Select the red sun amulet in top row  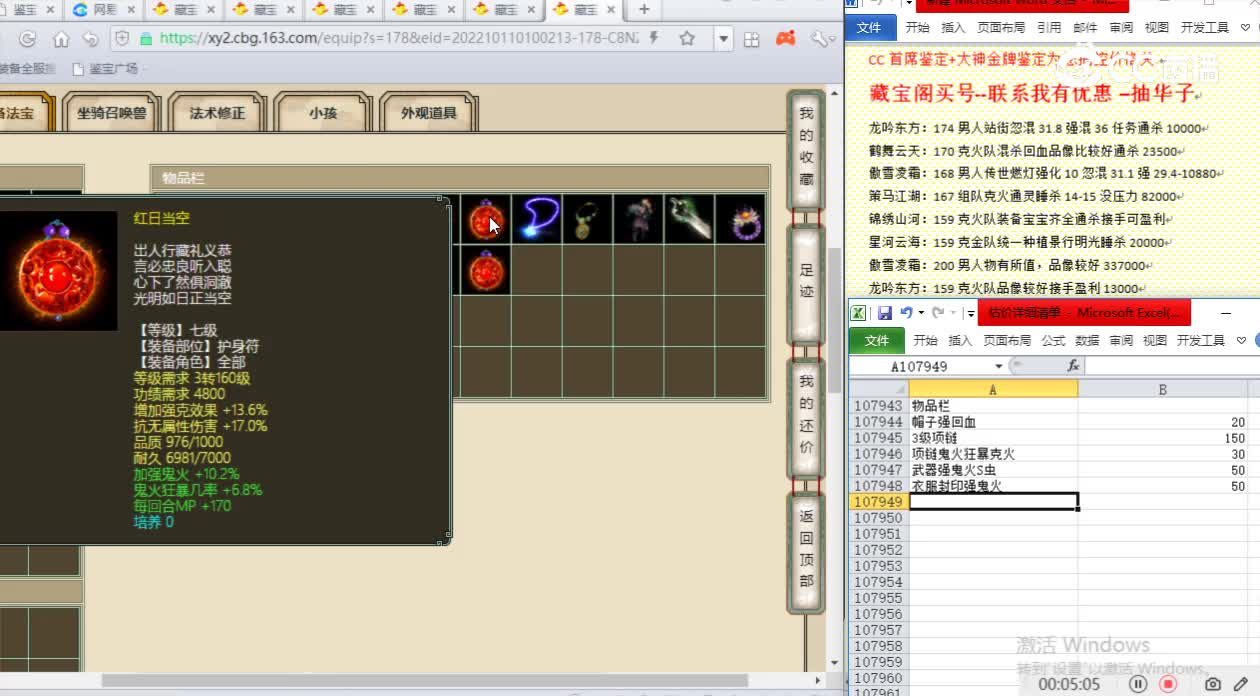tap(486, 219)
